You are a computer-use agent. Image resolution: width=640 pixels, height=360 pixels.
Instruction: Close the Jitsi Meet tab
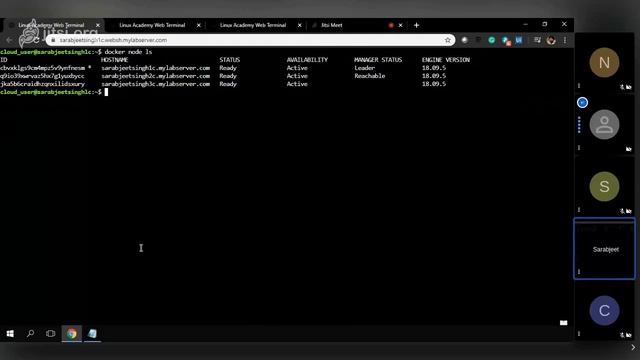click(x=400, y=25)
